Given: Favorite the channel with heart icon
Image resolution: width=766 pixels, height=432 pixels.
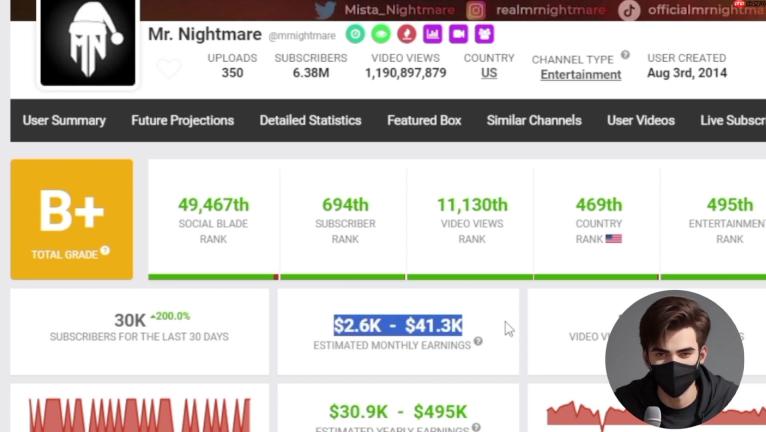Looking at the screenshot, I should pyautogui.click(x=169, y=68).
